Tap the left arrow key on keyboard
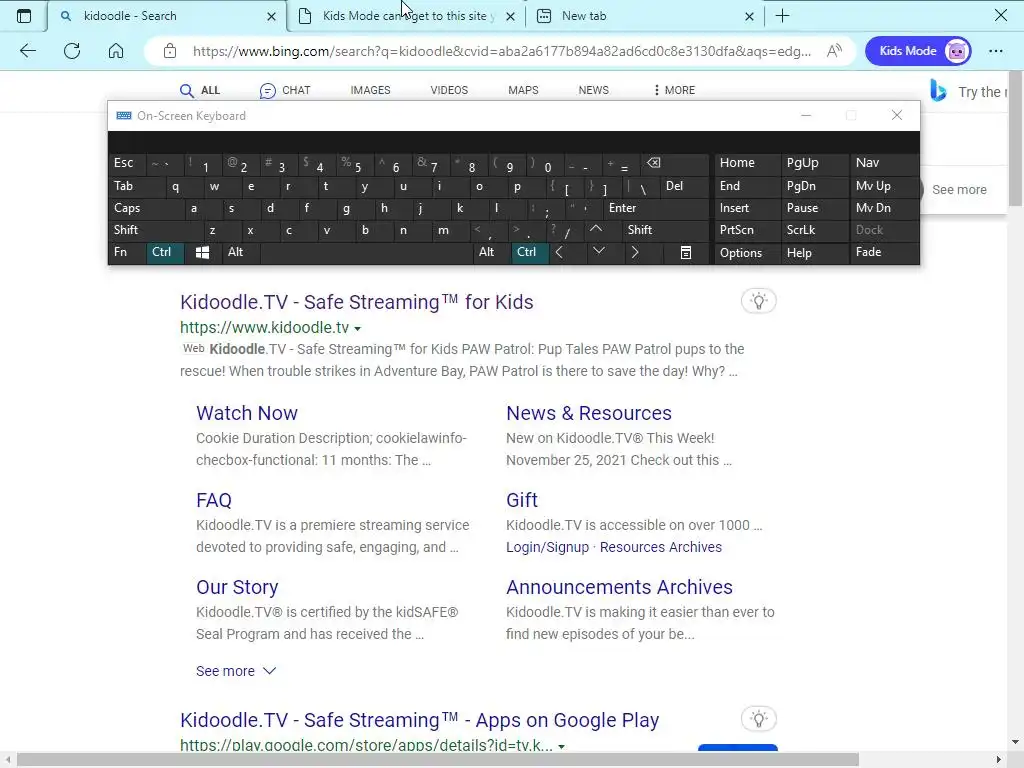Image resolution: width=1024 pixels, height=768 pixels. [x=559, y=252]
